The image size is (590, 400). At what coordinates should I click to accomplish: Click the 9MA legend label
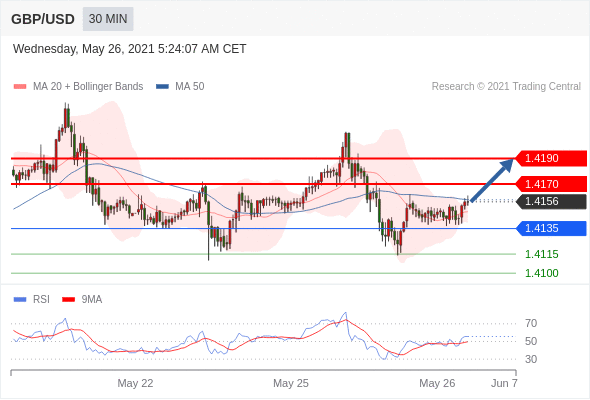coord(92,300)
